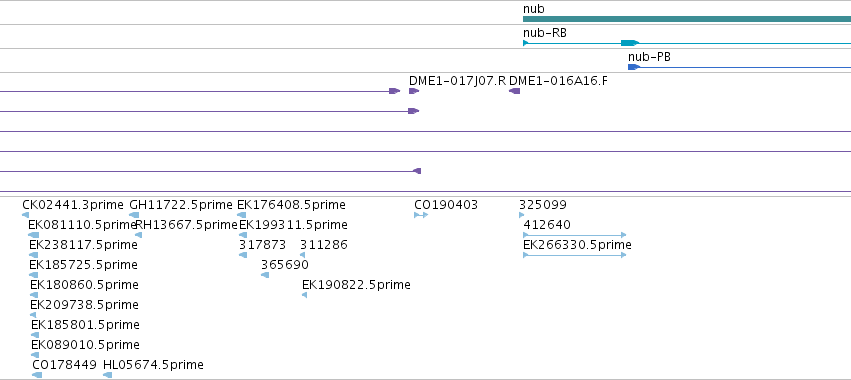Select the DME1-016A16.F purple arrow marker
851x380 pixels.
pos(515,91)
